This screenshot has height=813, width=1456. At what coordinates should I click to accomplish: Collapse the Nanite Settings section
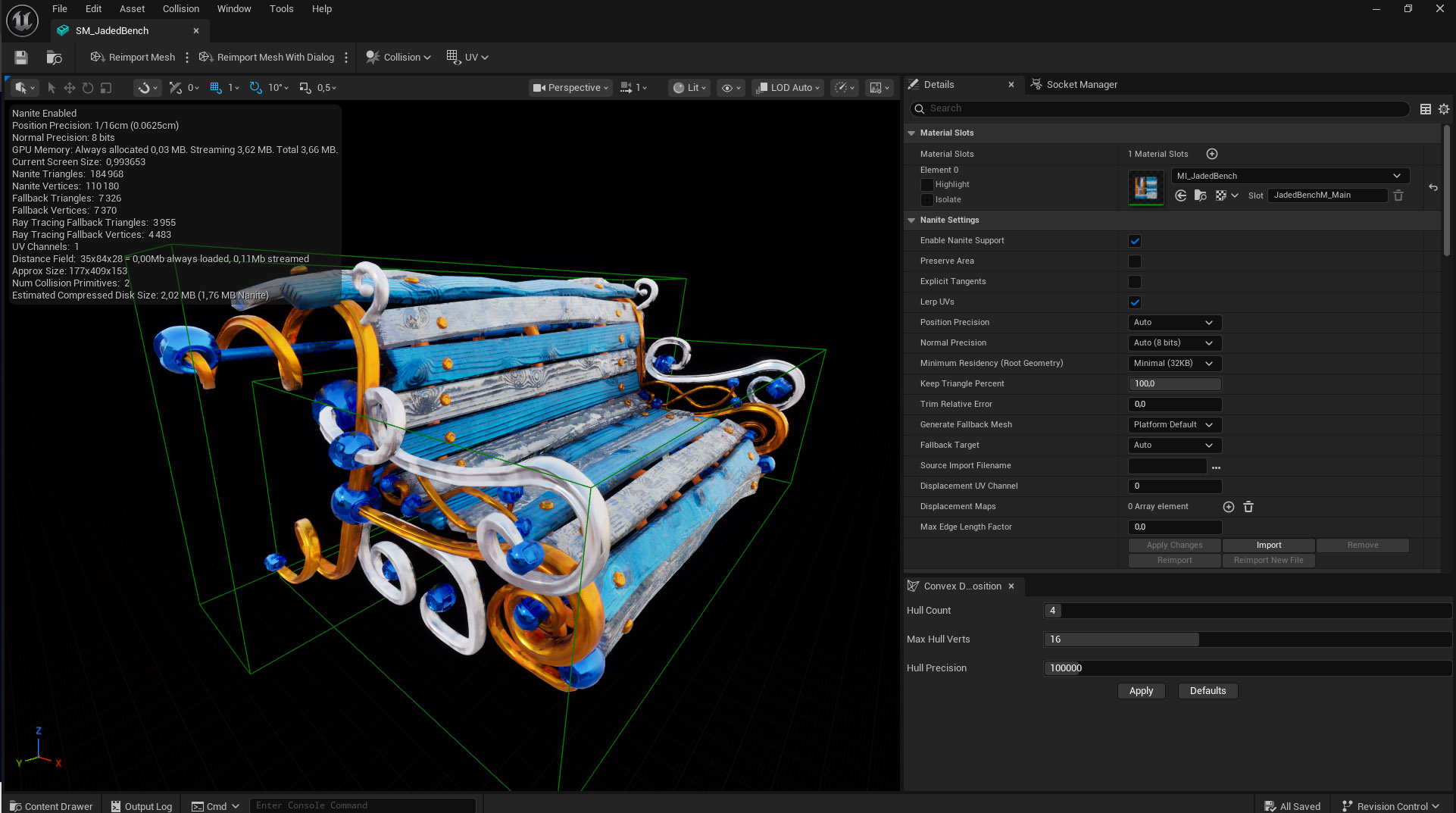pyautogui.click(x=911, y=220)
